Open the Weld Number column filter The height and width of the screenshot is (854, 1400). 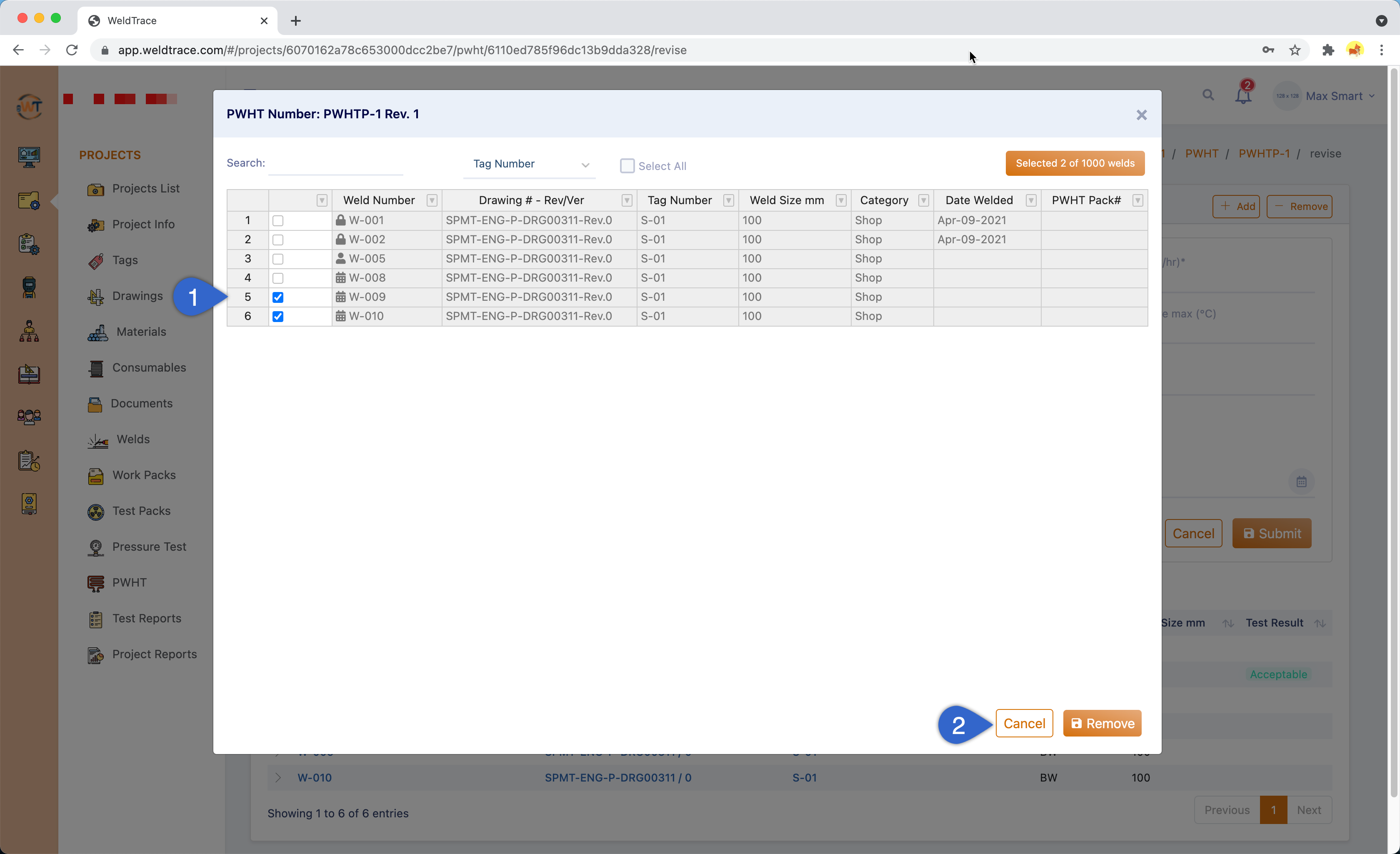click(x=432, y=200)
